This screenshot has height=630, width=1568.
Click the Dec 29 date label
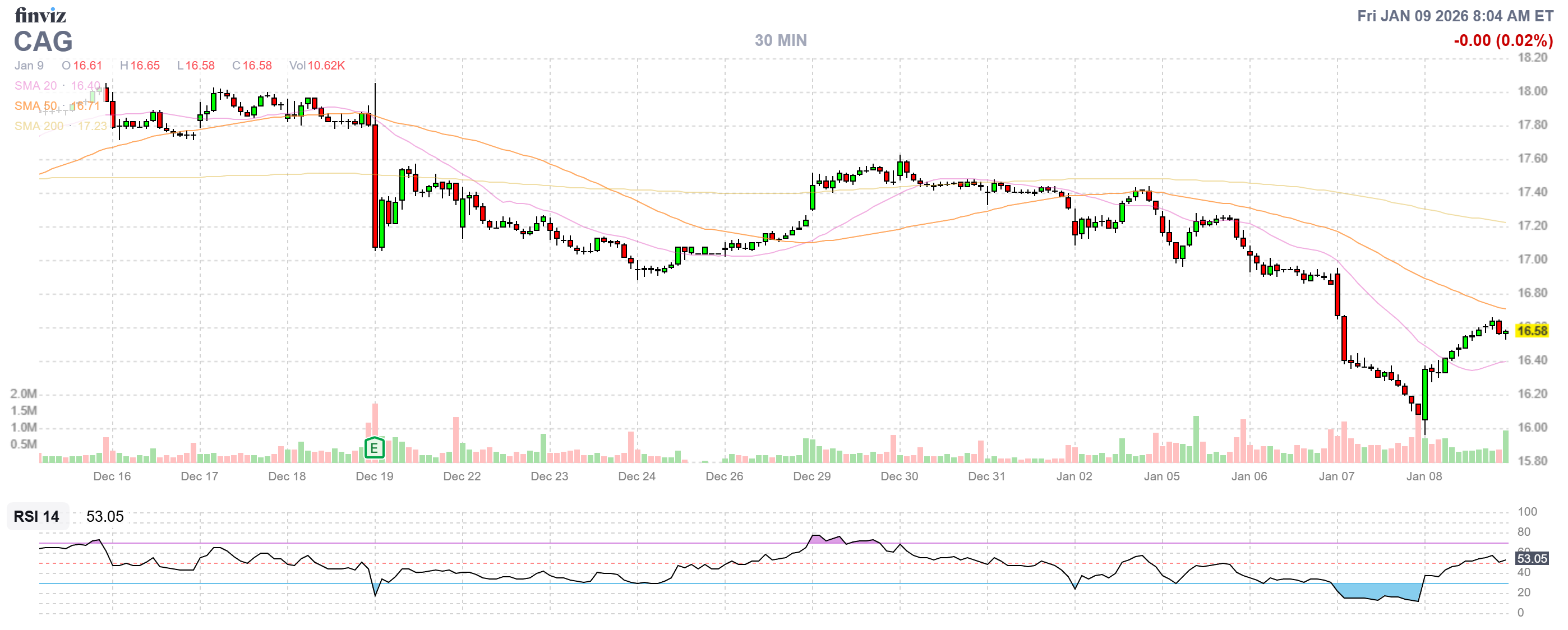coord(811,476)
